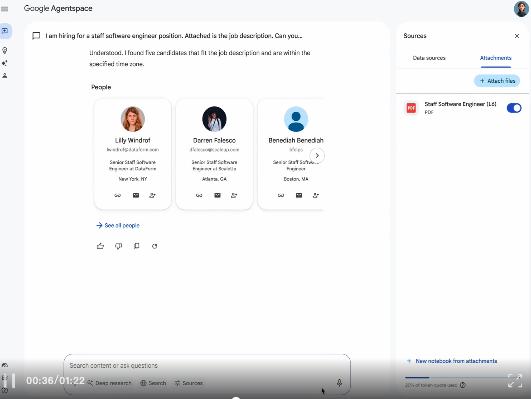Click the Search button below input
531x399 pixels.
click(153, 383)
